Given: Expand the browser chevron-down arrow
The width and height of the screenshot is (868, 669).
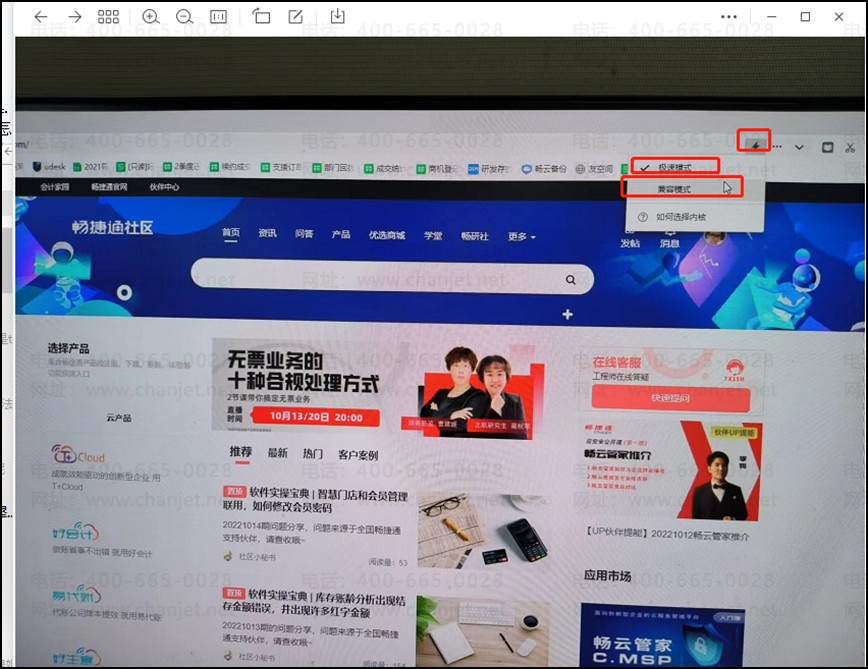Looking at the screenshot, I should [x=799, y=147].
